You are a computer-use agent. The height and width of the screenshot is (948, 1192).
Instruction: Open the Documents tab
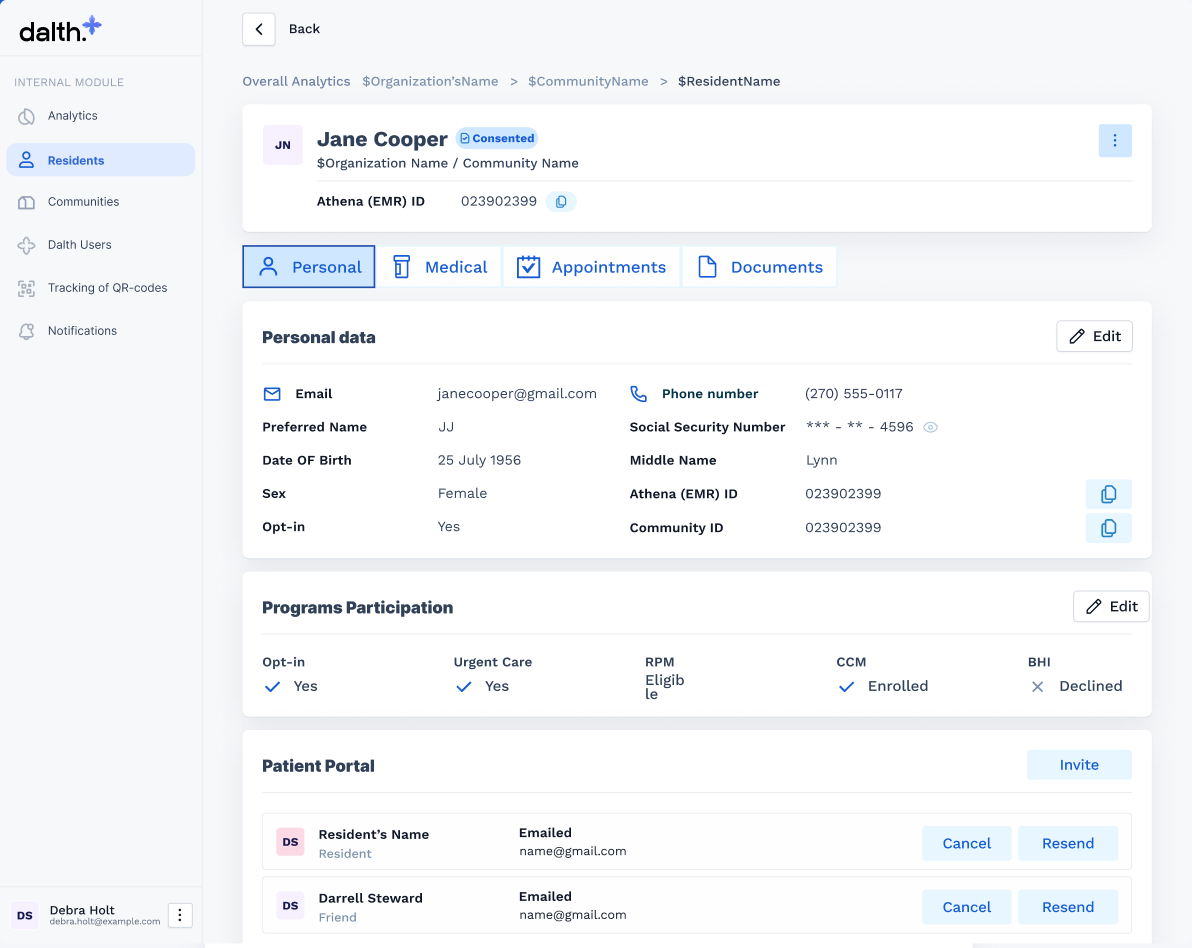click(x=759, y=267)
